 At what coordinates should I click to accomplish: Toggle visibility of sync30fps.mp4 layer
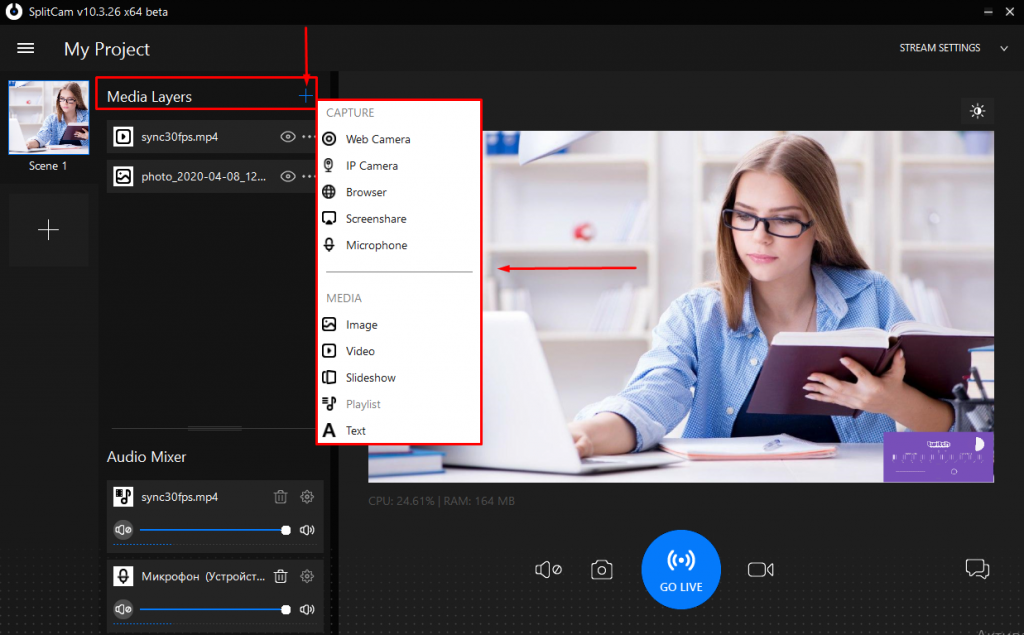(287, 137)
